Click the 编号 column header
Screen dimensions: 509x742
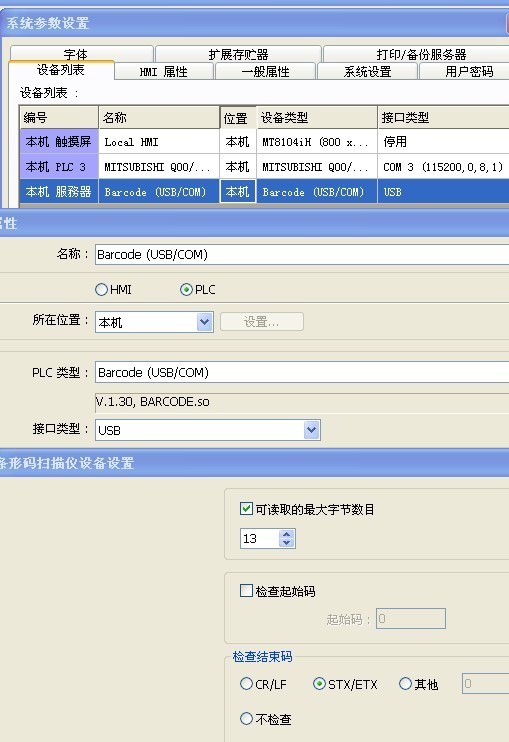59,117
